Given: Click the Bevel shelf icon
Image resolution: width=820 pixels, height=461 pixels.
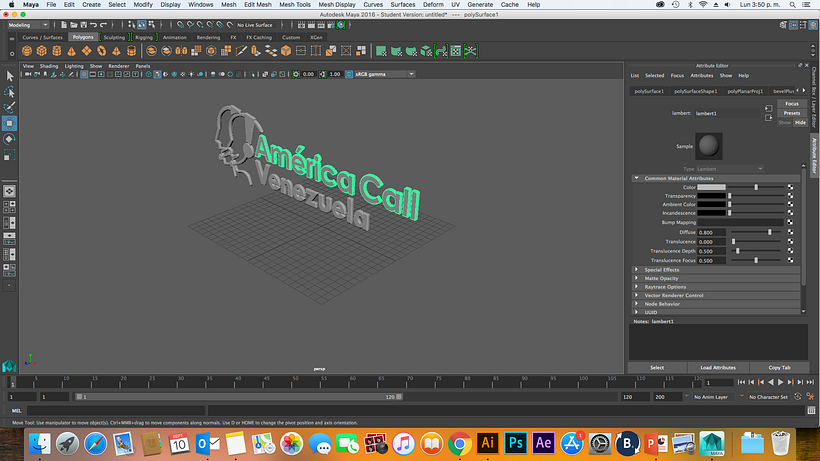Looking at the screenshot, I should [286, 51].
